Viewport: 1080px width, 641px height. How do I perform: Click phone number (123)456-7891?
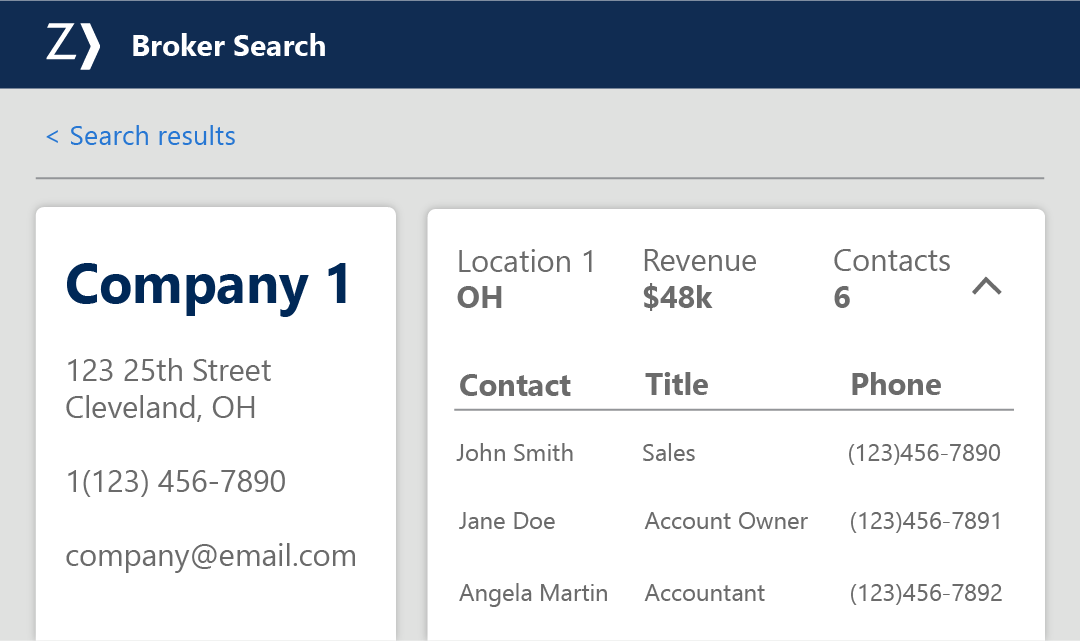pyautogui.click(x=925, y=521)
